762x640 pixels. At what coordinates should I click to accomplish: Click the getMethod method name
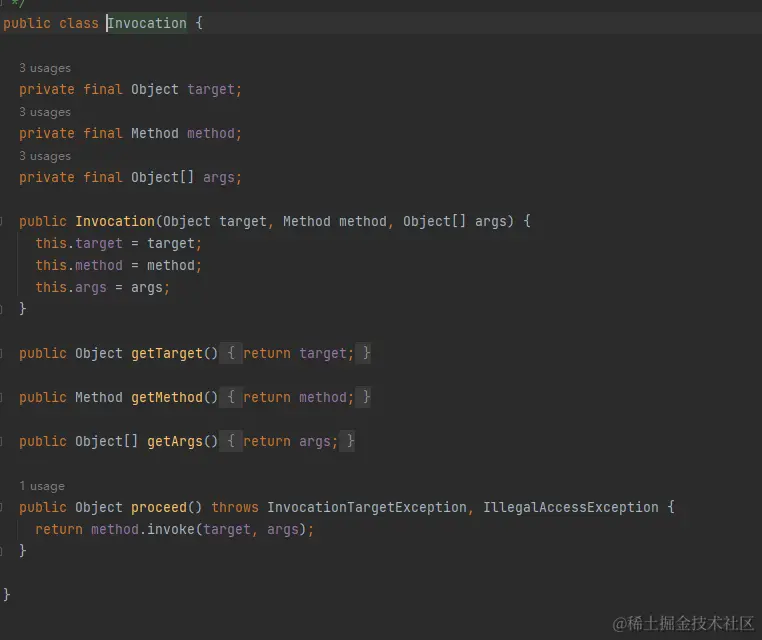pos(167,398)
